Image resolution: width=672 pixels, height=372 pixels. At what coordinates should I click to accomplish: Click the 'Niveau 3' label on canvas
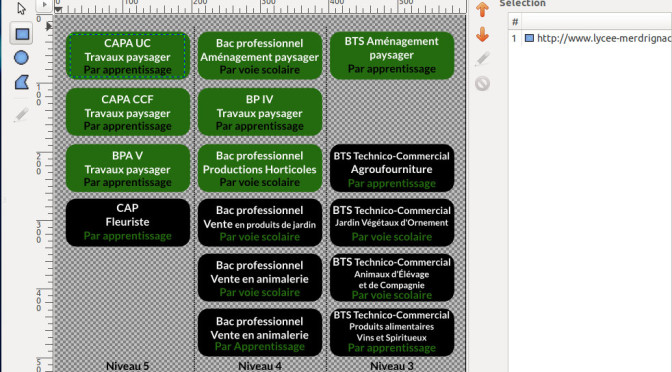pyautogui.click(x=392, y=366)
